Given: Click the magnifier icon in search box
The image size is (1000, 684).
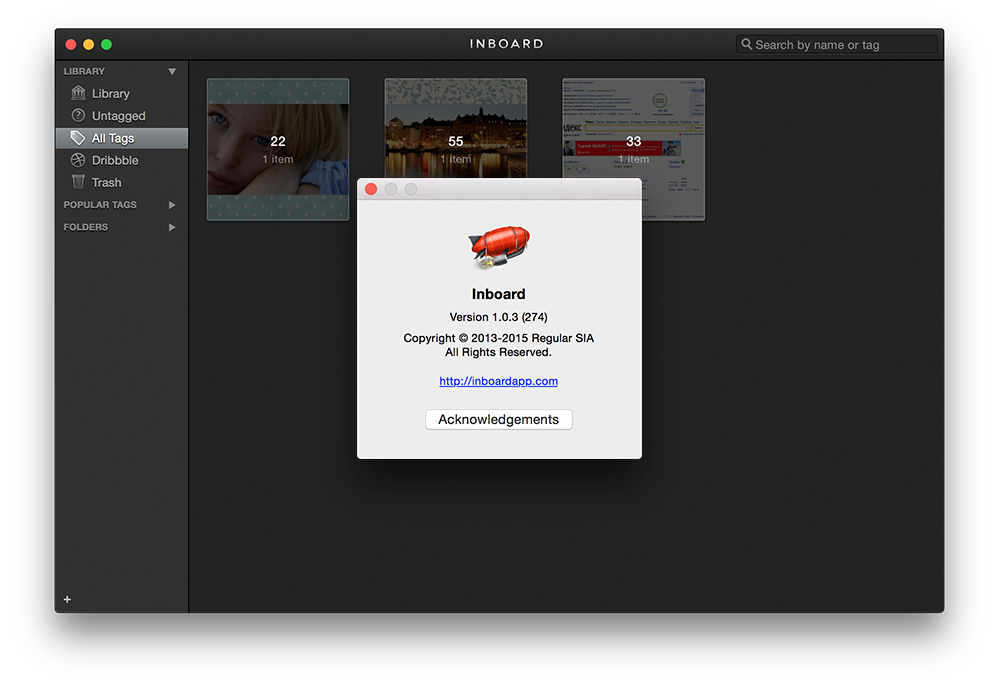Looking at the screenshot, I should [x=746, y=44].
